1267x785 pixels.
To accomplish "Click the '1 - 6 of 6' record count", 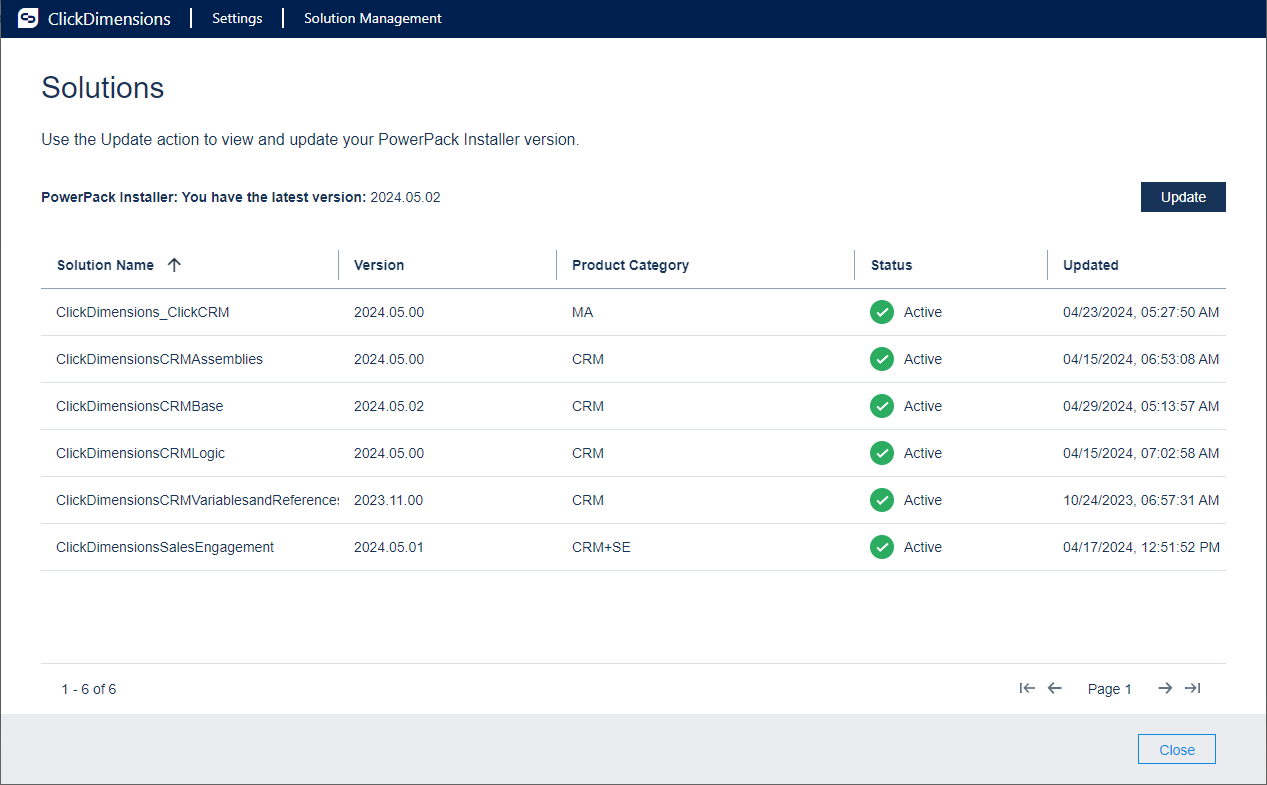I will [x=88, y=689].
